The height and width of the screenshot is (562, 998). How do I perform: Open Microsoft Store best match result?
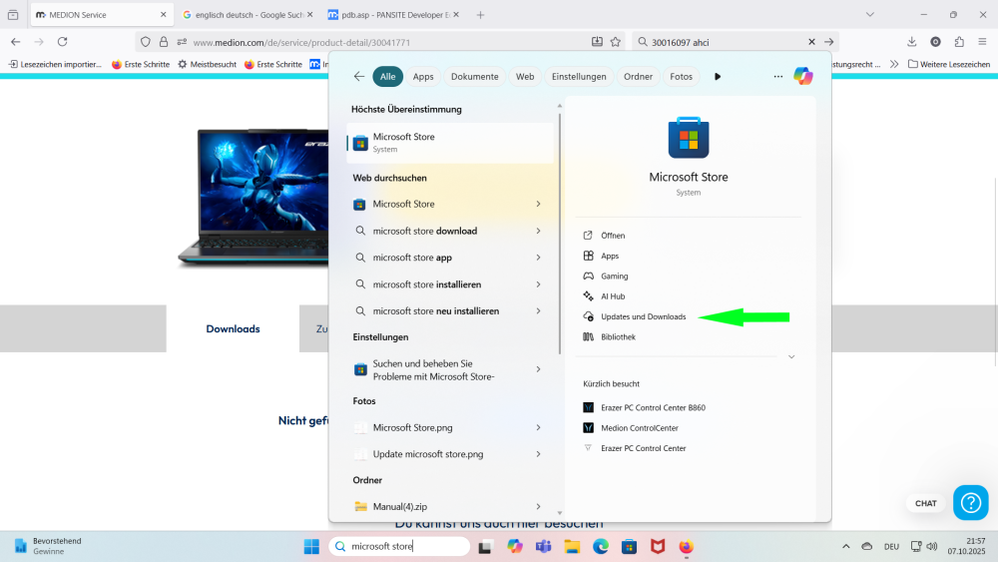(x=451, y=143)
